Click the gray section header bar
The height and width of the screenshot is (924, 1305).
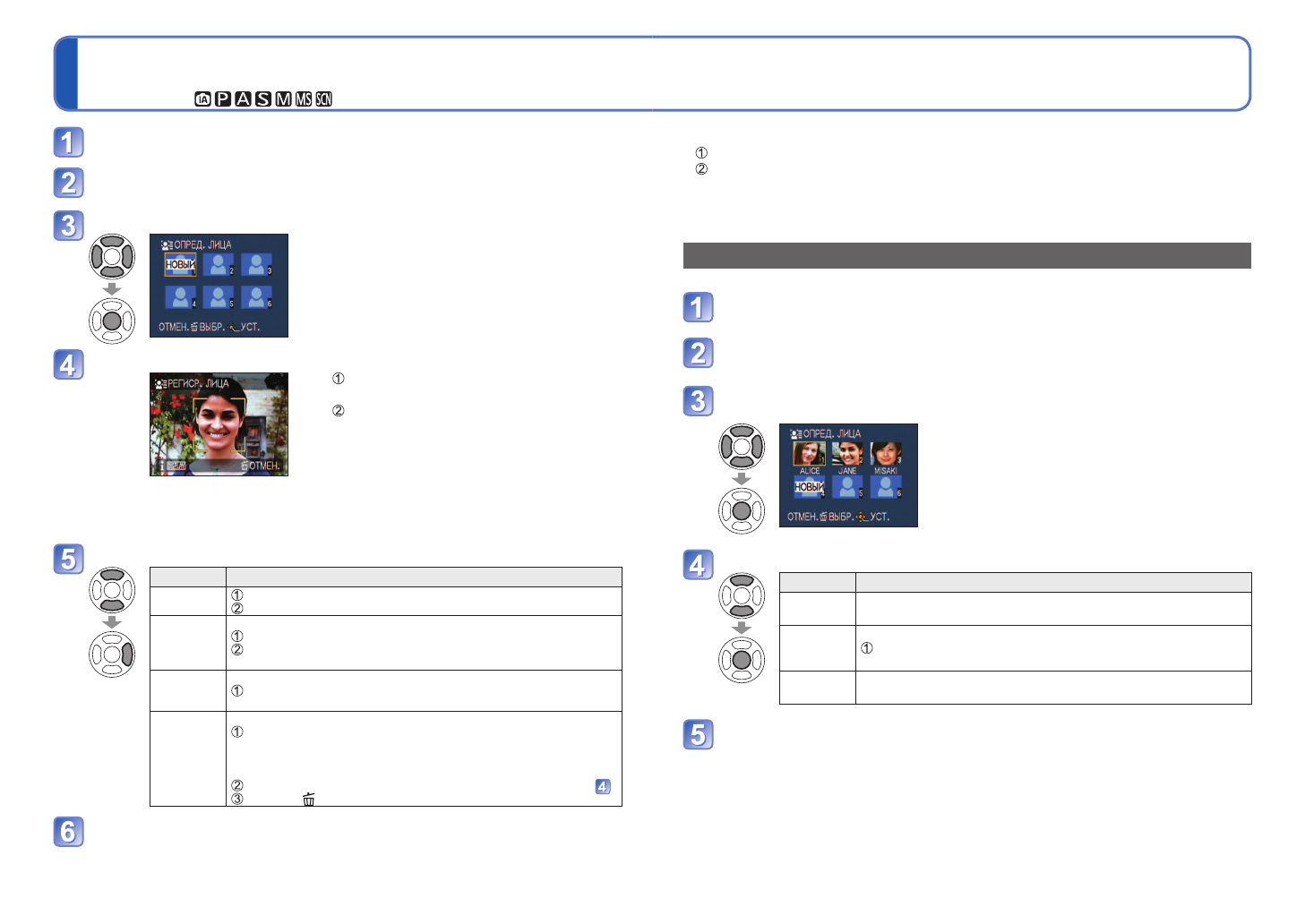pos(967,255)
